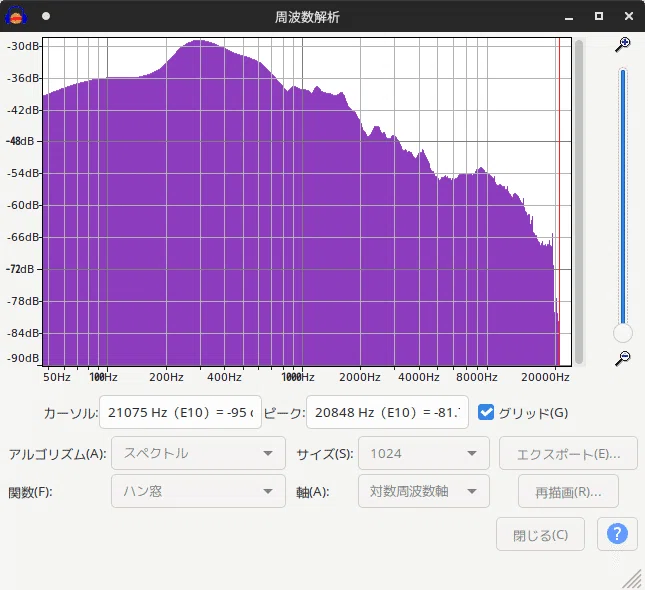This screenshot has height=590, width=645.
Task: Click the 再描画(R)... button
Action: tap(568, 491)
